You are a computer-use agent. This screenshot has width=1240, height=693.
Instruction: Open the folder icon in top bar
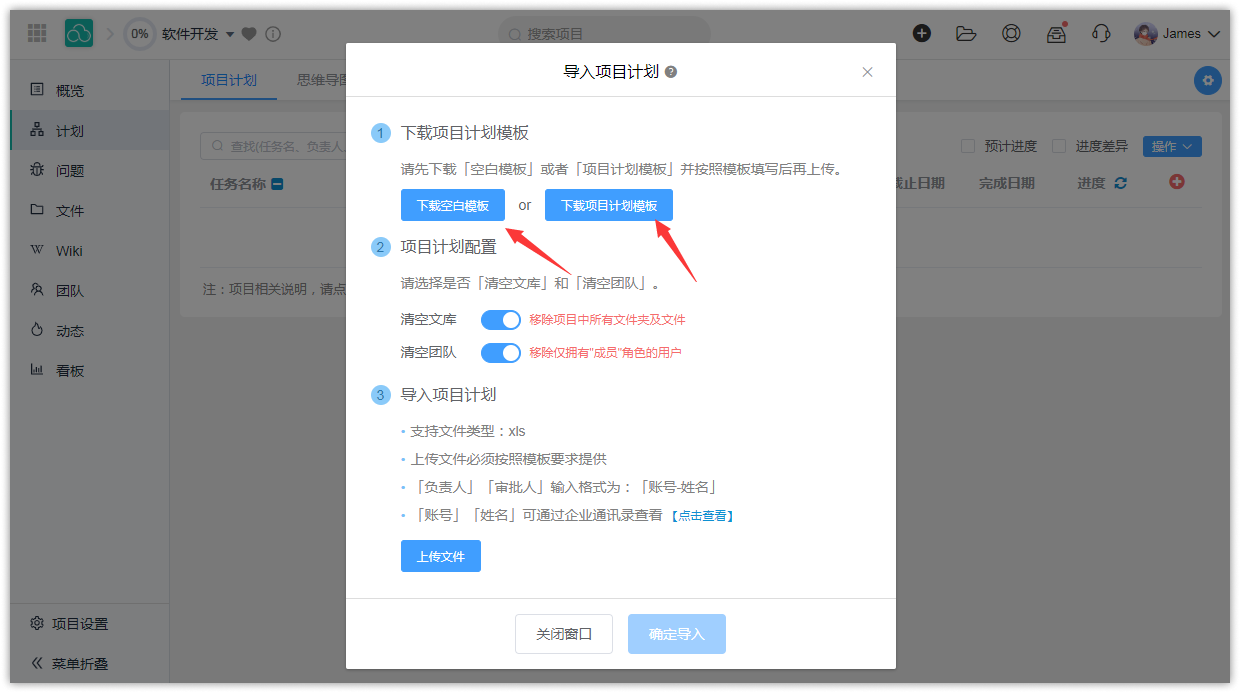[x=966, y=33]
